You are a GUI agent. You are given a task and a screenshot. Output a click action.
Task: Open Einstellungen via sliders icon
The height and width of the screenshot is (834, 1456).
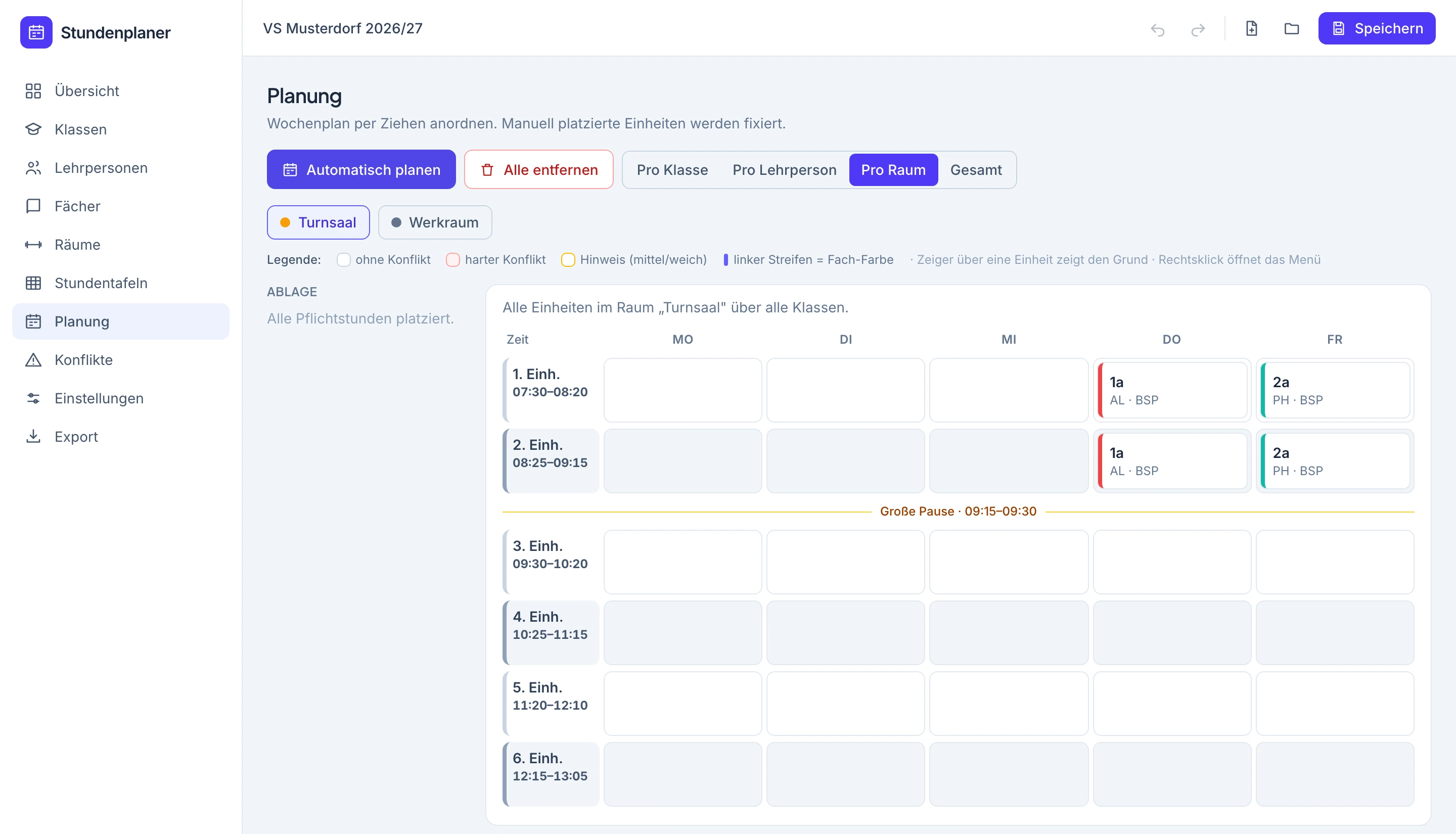coord(33,398)
